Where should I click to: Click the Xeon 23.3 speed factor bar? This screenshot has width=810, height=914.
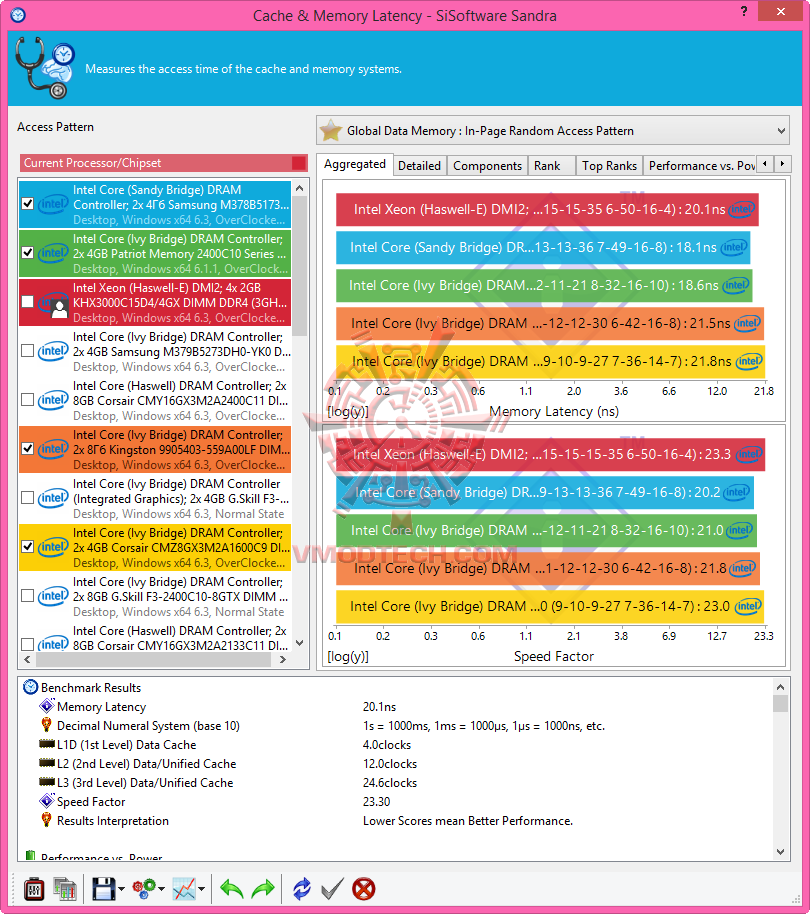(x=550, y=455)
